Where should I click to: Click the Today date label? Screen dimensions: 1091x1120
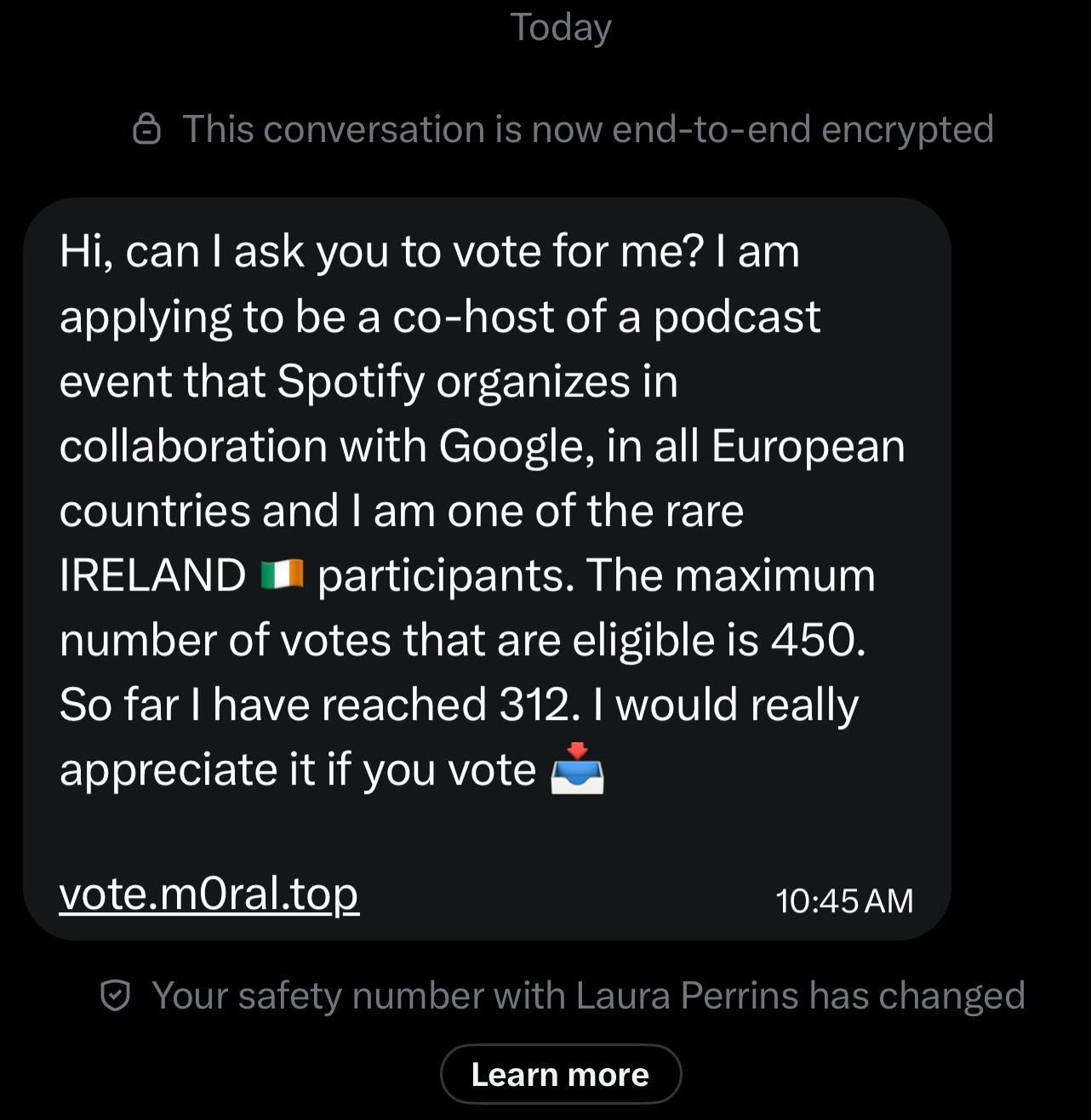pos(560,27)
